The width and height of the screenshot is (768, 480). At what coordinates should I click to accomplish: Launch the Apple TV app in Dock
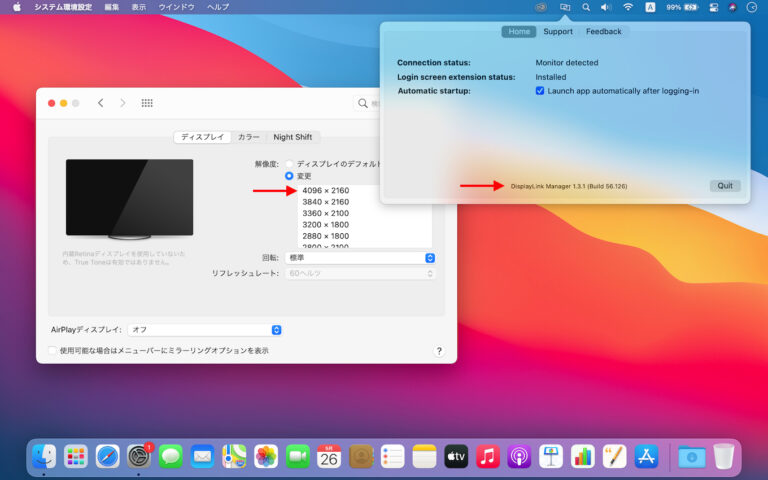coord(456,457)
